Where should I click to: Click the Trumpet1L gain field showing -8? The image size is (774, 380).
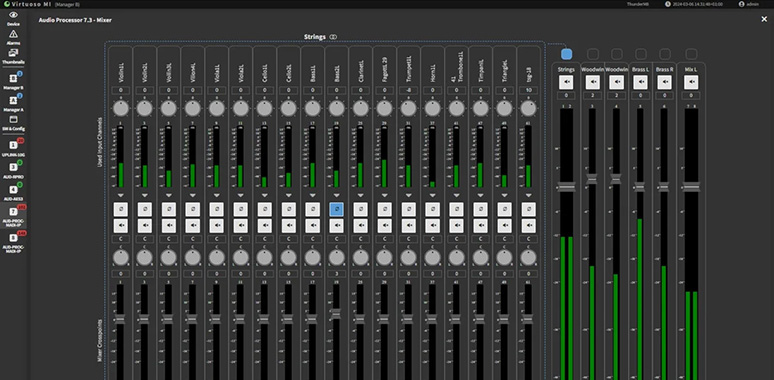pyautogui.click(x=409, y=90)
